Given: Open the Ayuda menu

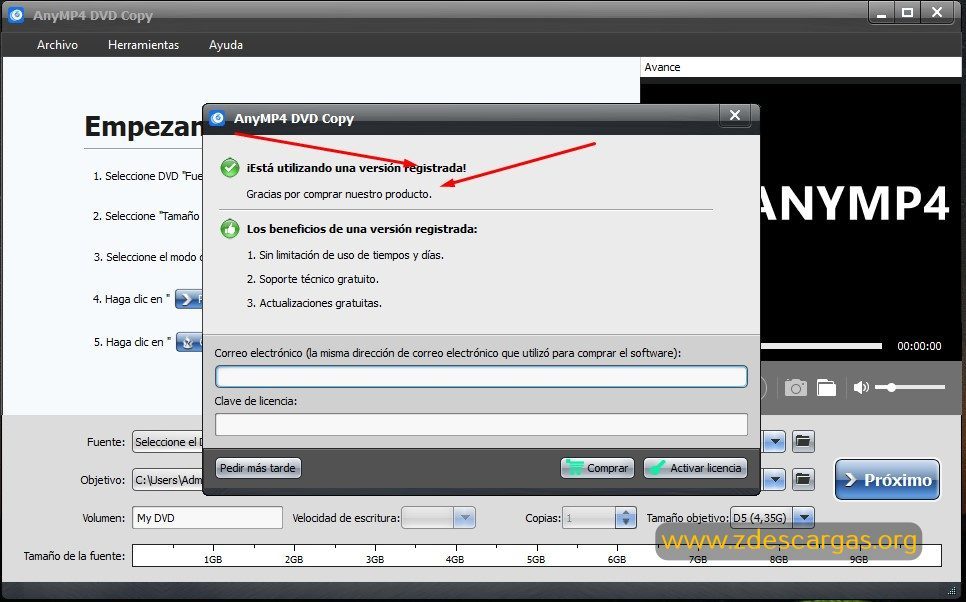Looking at the screenshot, I should [225, 45].
